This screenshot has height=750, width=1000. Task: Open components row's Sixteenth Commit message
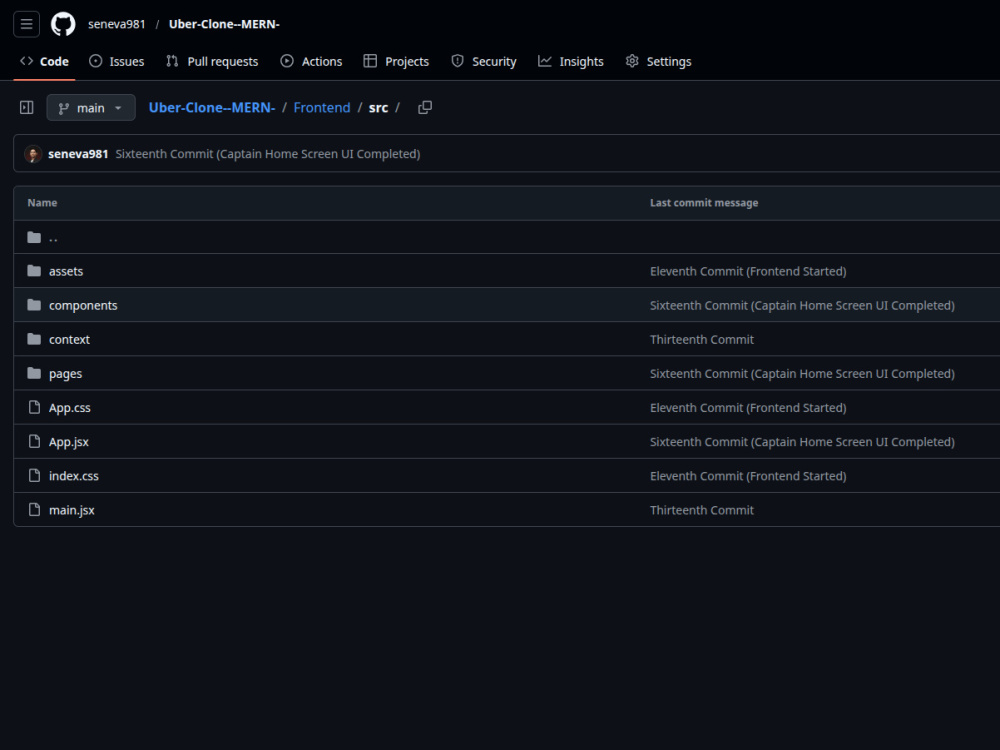click(x=802, y=305)
